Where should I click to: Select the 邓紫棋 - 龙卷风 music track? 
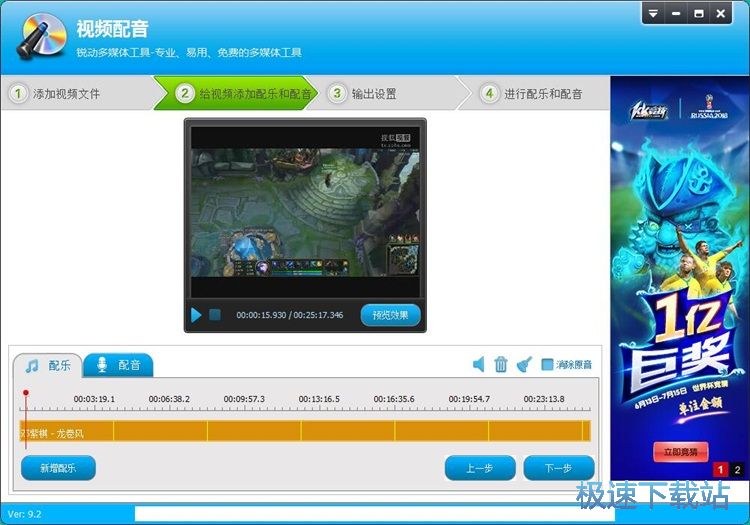(305, 431)
